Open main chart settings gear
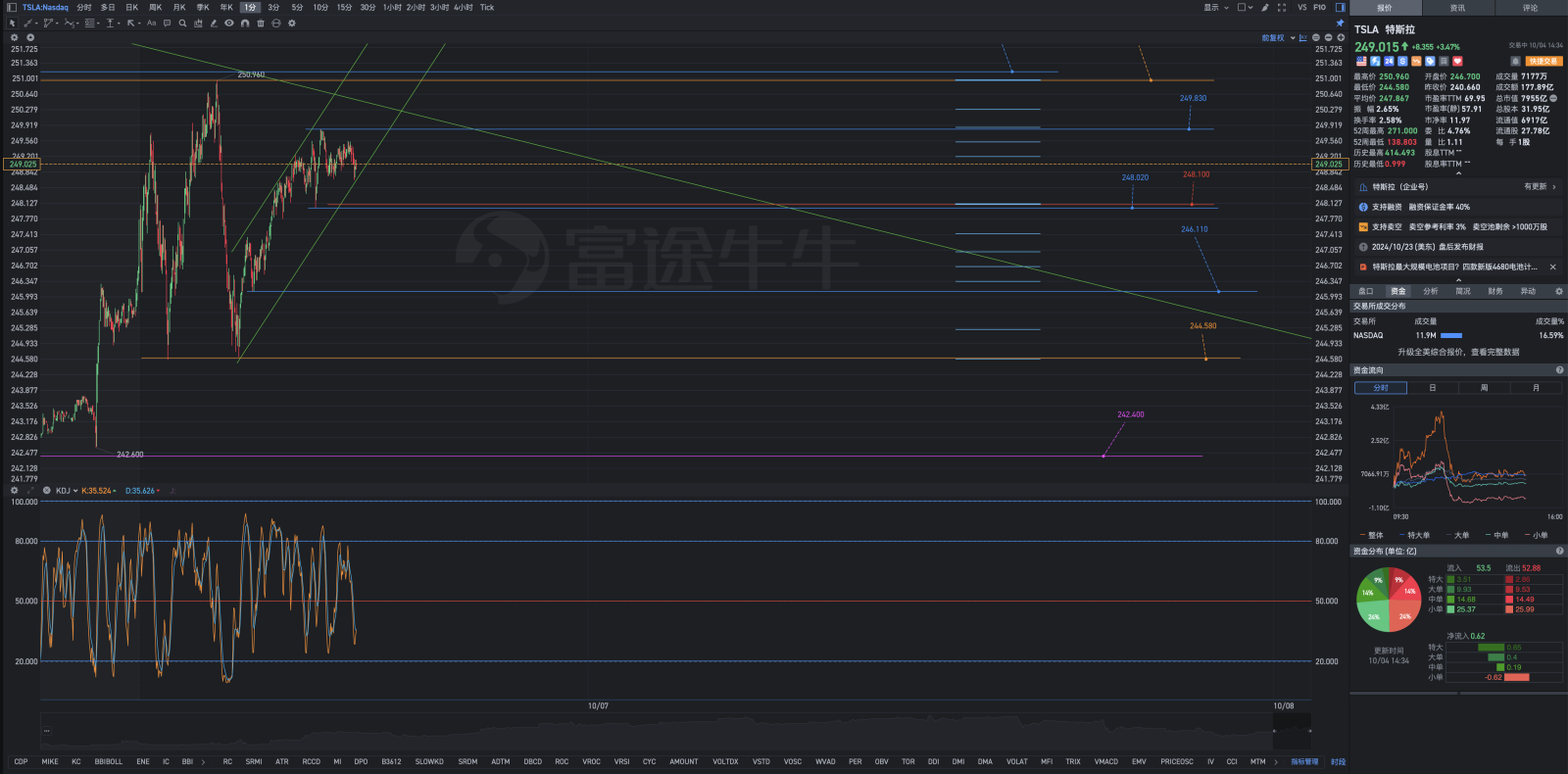This screenshot has height=774, width=1568. pyautogui.click(x=14, y=37)
